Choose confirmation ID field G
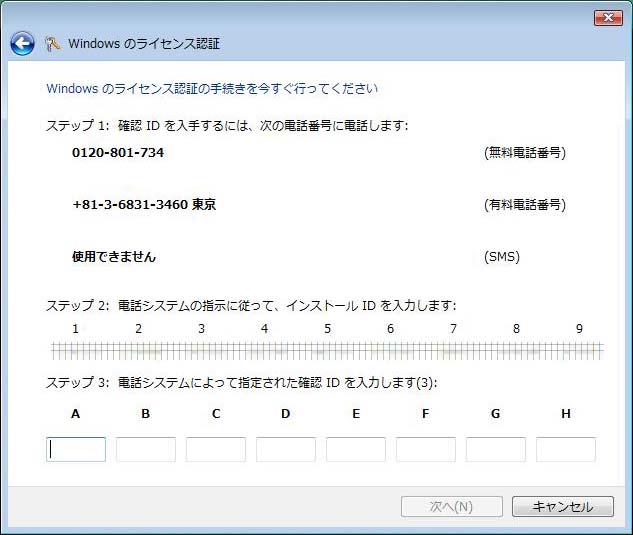 pyautogui.click(x=496, y=449)
